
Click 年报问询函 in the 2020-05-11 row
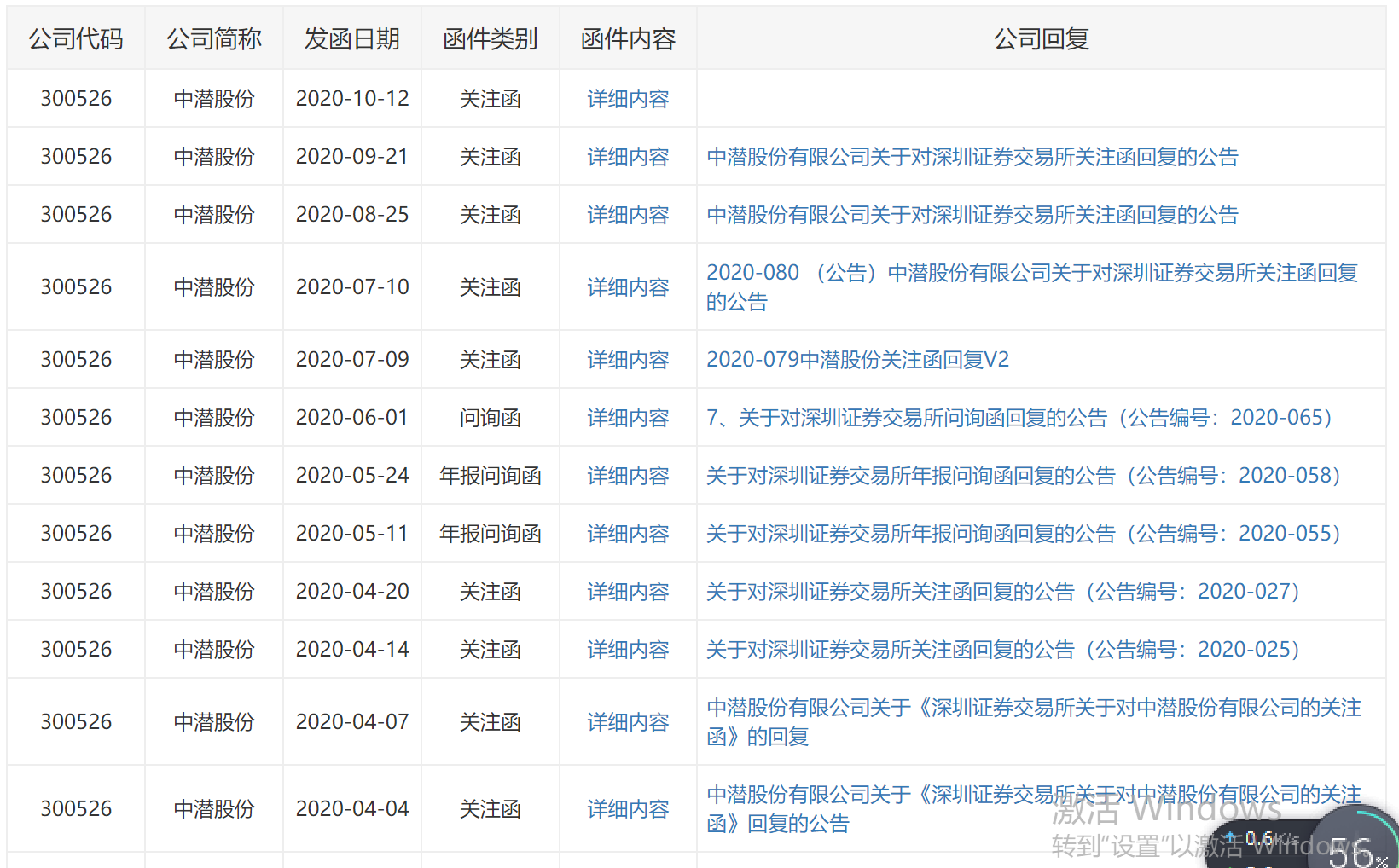(491, 534)
